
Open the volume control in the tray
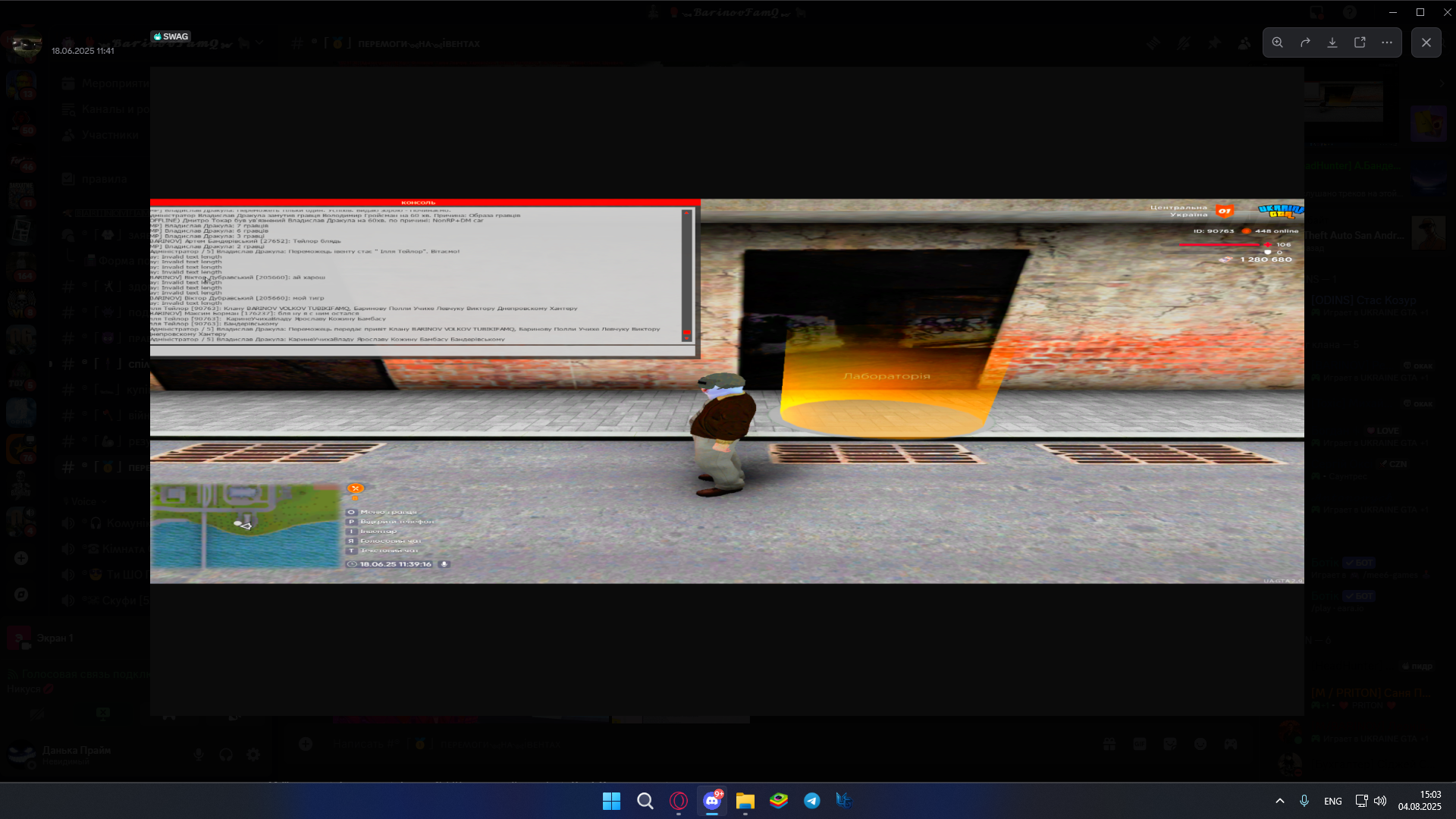click(x=1380, y=801)
